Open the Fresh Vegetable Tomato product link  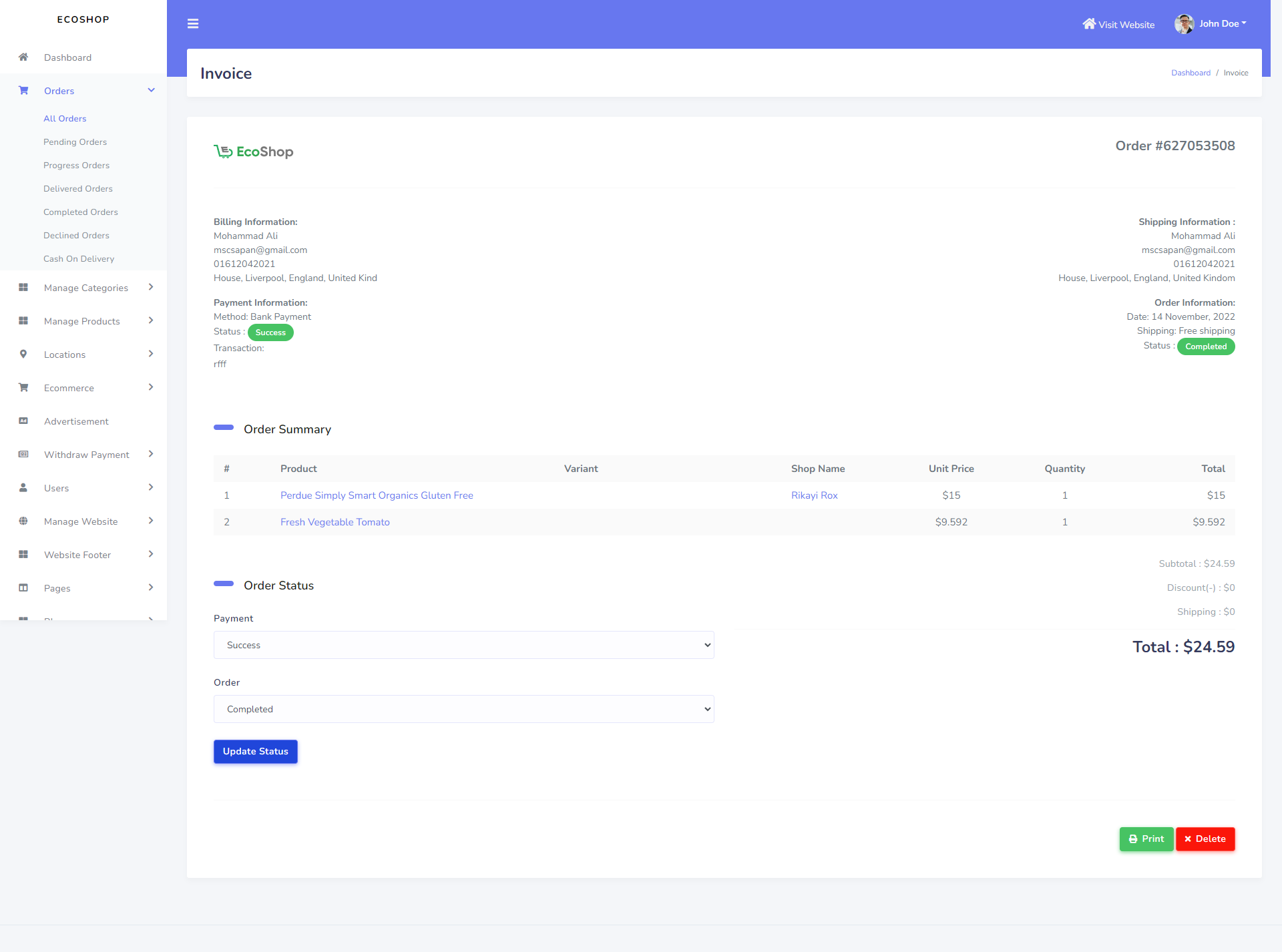335,522
